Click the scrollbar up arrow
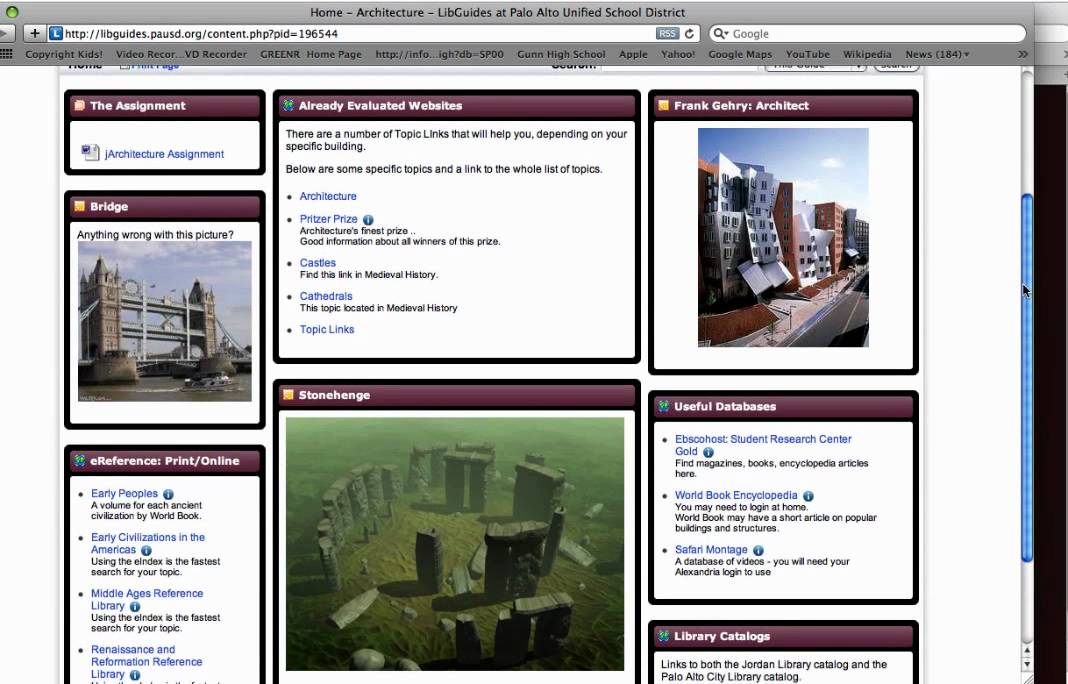This screenshot has height=684, width=1068. tap(1026, 651)
